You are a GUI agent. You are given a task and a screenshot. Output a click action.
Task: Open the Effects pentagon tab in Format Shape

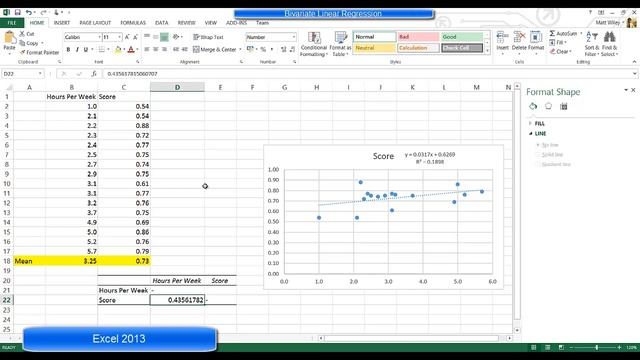pyautogui.click(x=548, y=107)
